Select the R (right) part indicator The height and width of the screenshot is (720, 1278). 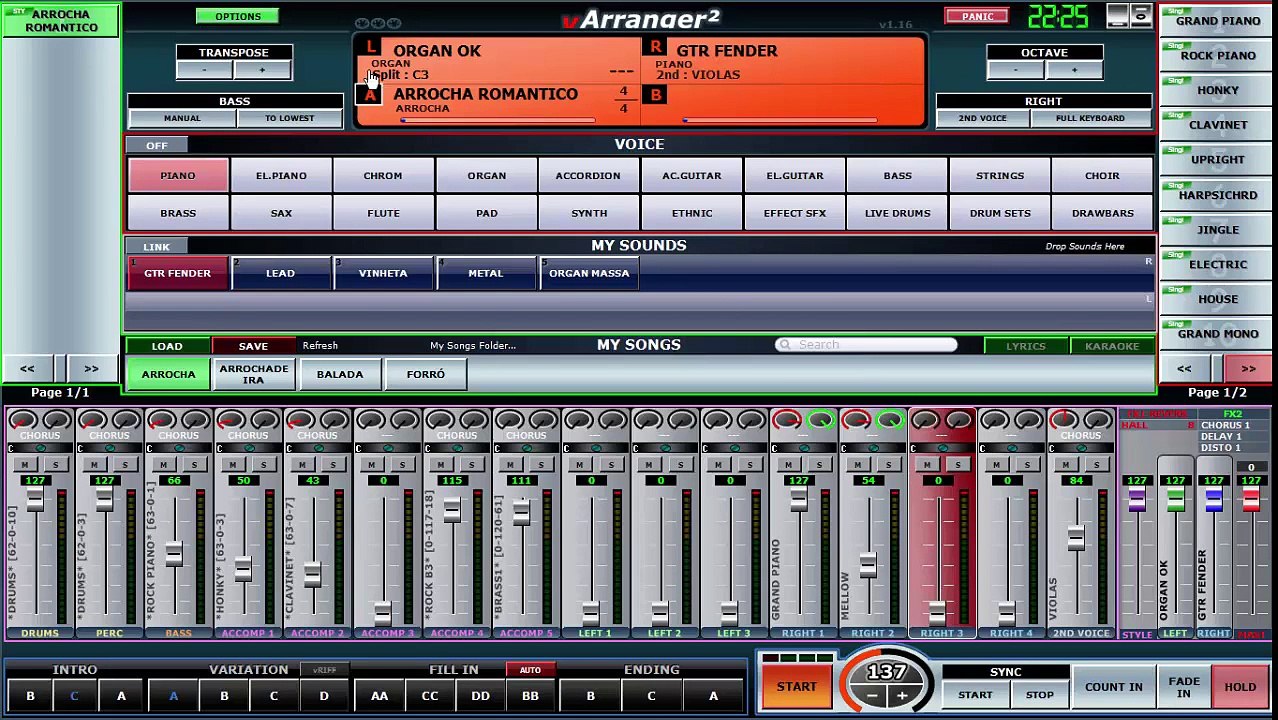coord(655,47)
